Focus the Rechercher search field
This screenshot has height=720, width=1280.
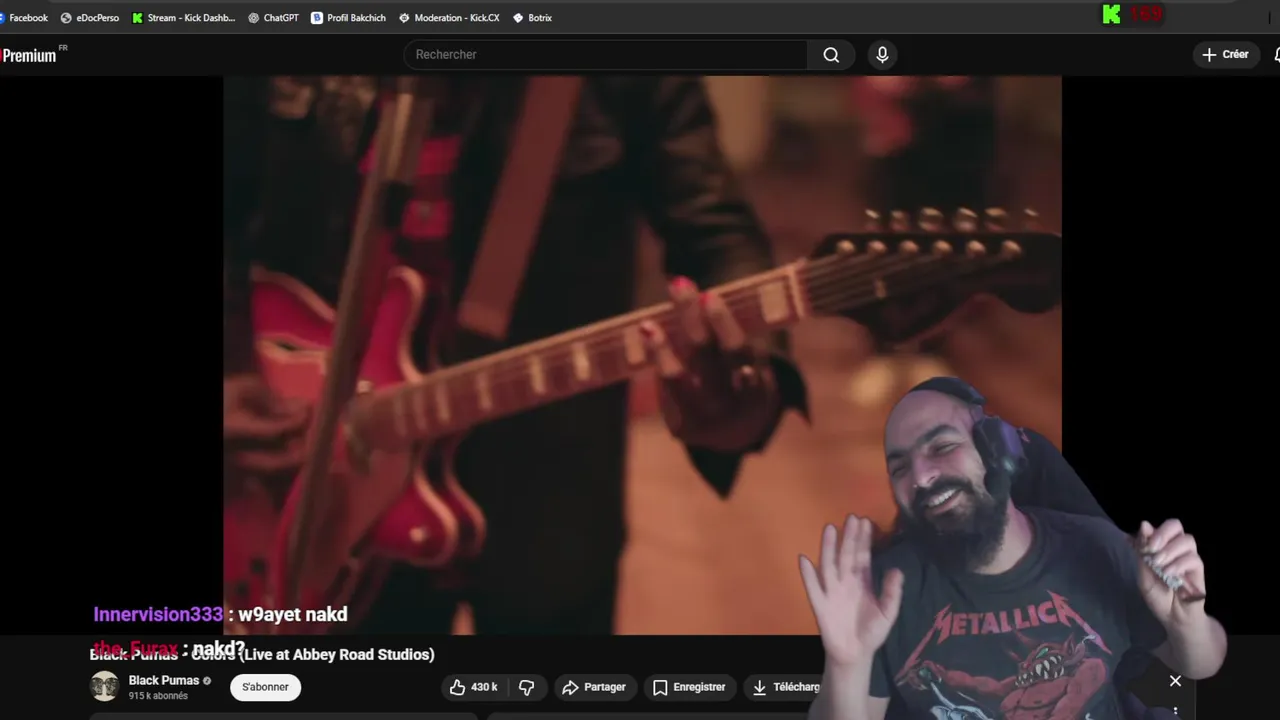605,55
